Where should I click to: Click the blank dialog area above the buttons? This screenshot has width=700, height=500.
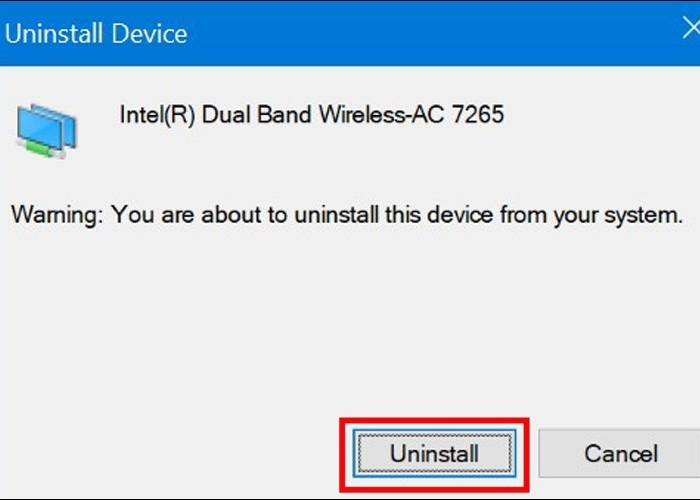click(x=350, y=320)
